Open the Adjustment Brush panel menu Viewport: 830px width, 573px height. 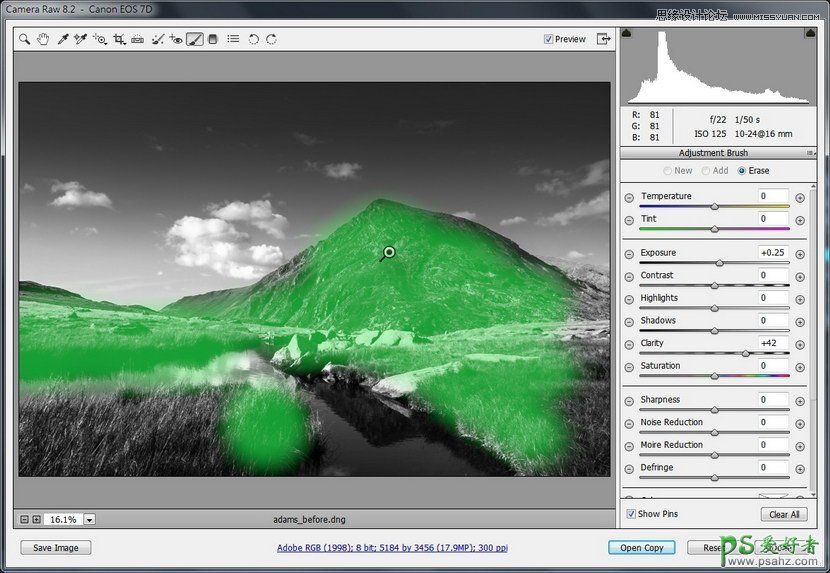[x=811, y=153]
